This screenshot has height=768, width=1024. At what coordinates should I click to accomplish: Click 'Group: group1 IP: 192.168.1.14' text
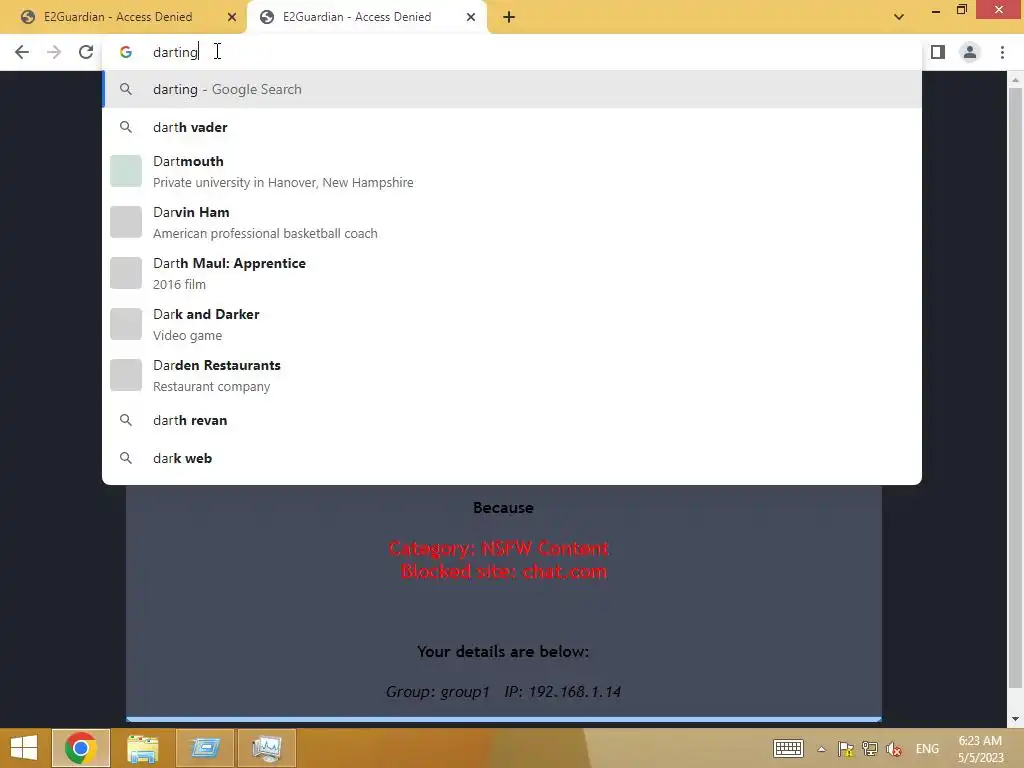(503, 692)
